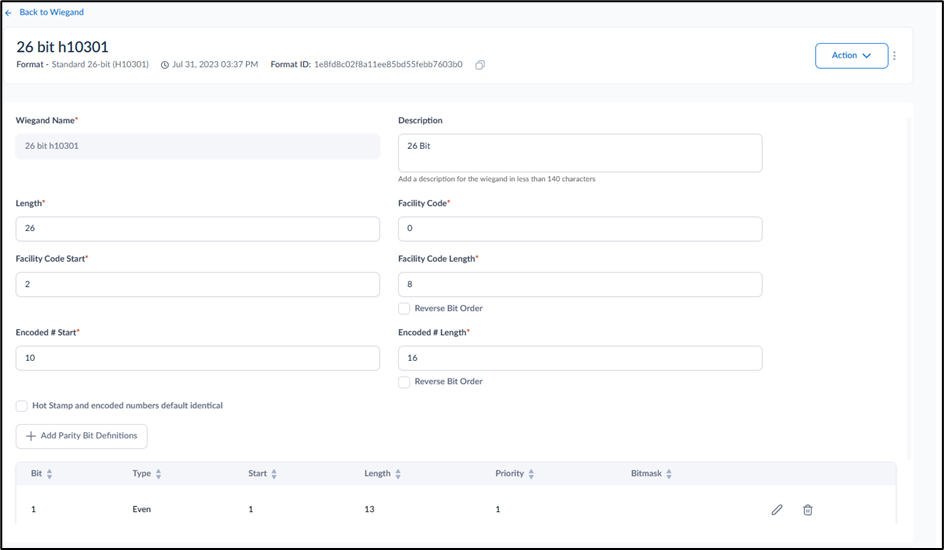Sort the table by Priority column

[x=531, y=474]
